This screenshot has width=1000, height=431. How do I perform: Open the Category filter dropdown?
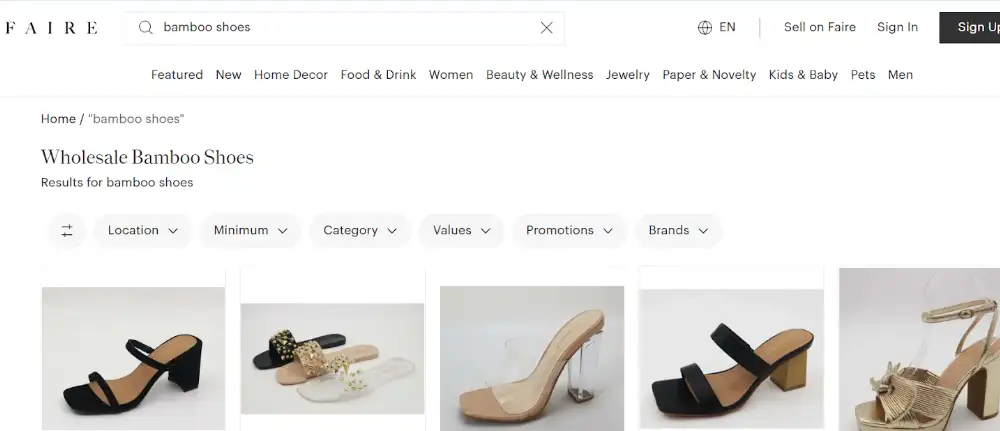[360, 231]
